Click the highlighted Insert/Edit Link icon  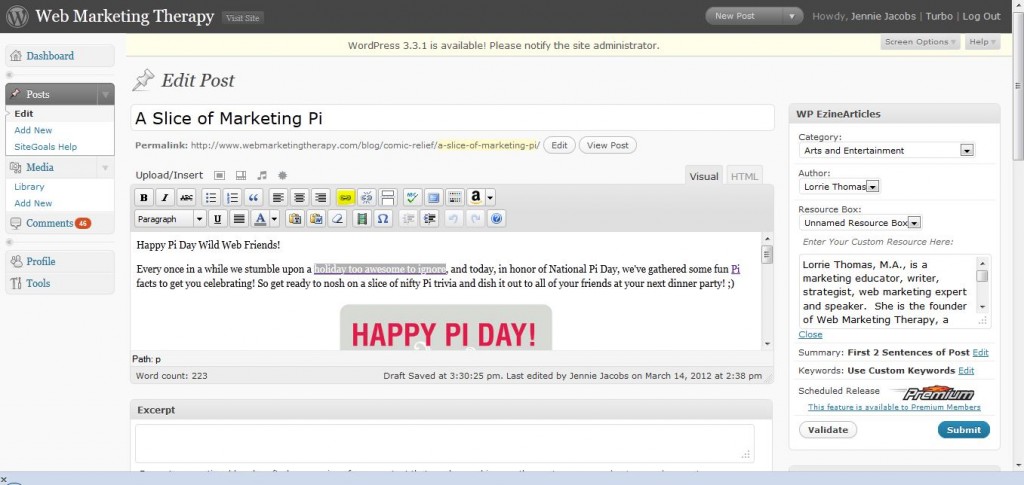point(345,197)
